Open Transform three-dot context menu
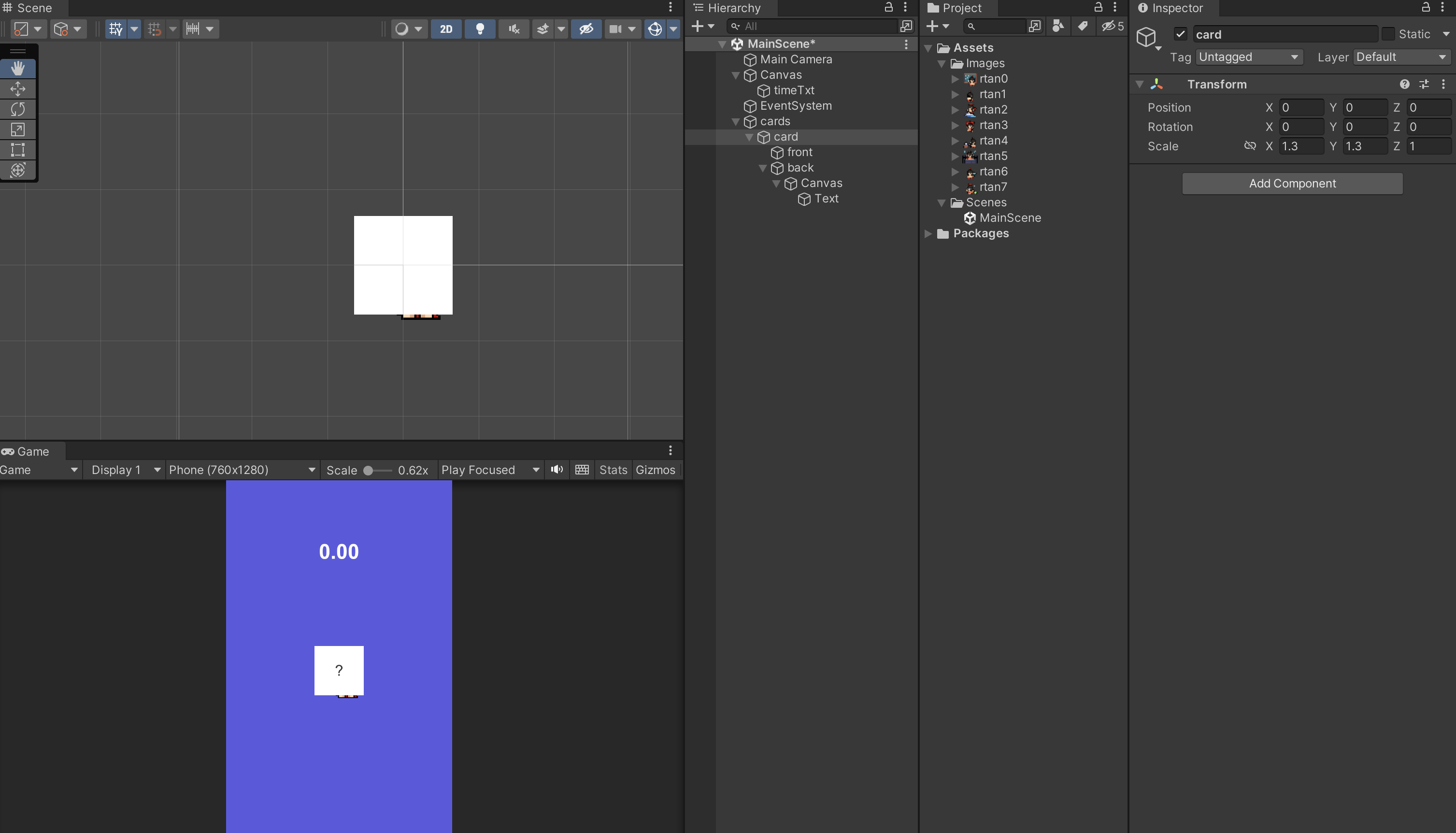 (x=1443, y=84)
